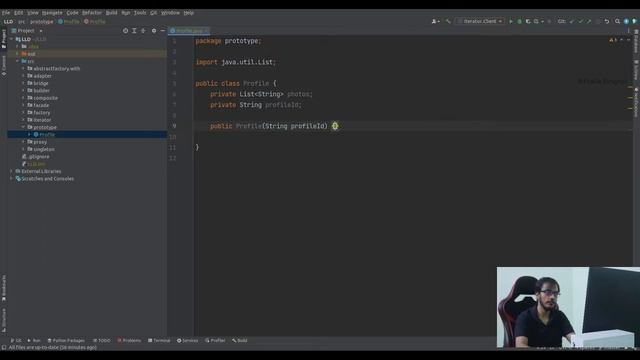Screen dimensions: 640x360
Task: Open the File menu
Action: [x=6, y=13]
